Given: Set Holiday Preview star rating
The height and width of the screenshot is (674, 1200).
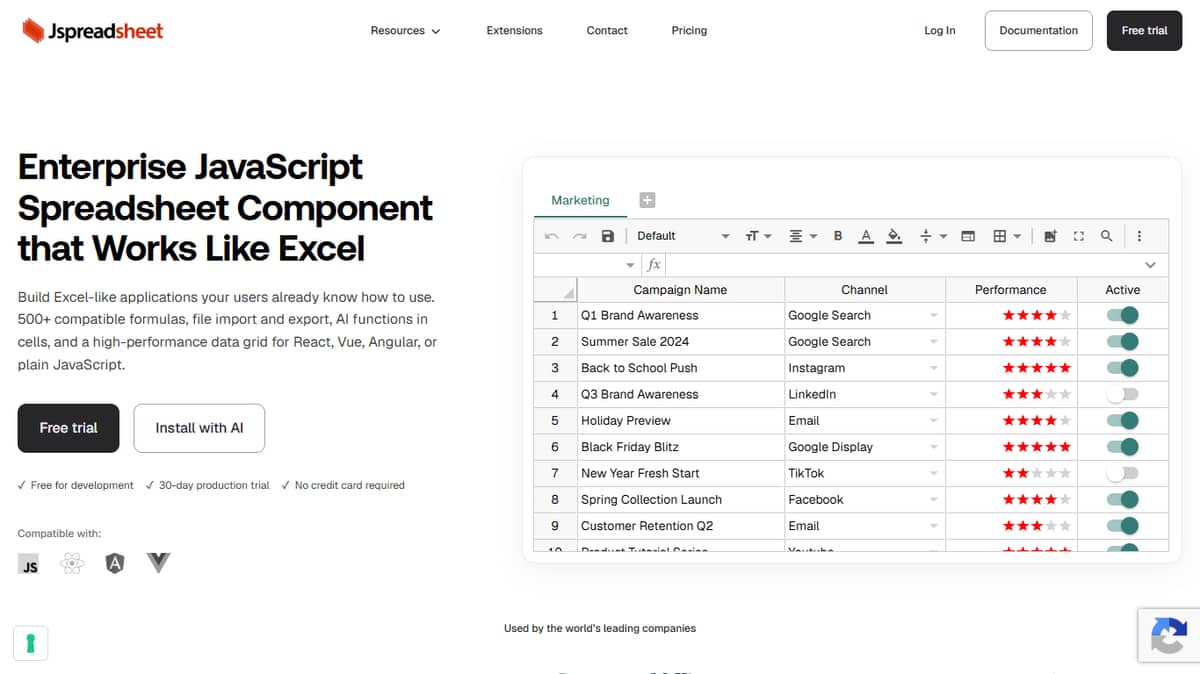Looking at the screenshot, I should (1037, 421).
